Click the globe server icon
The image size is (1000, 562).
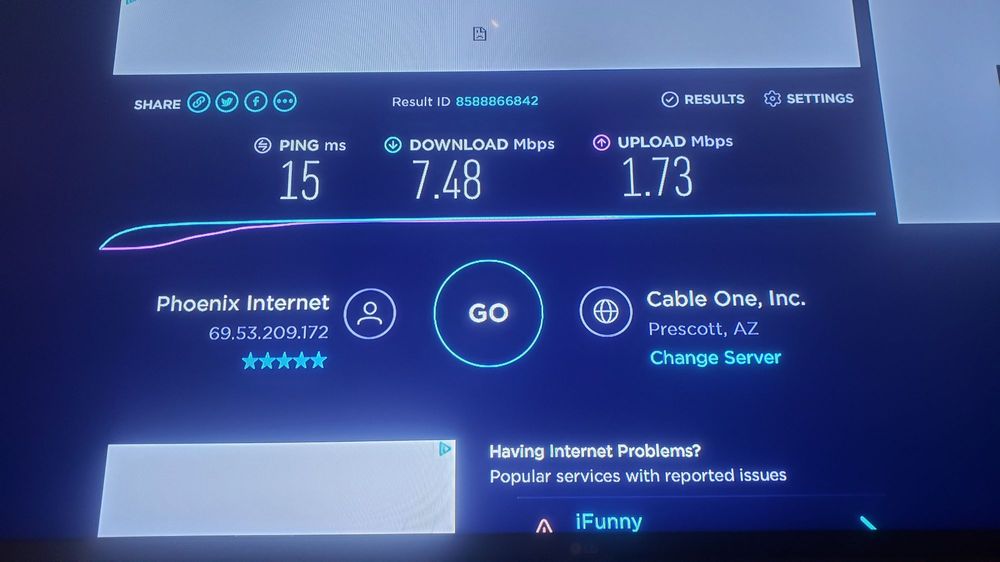(606, 311)
